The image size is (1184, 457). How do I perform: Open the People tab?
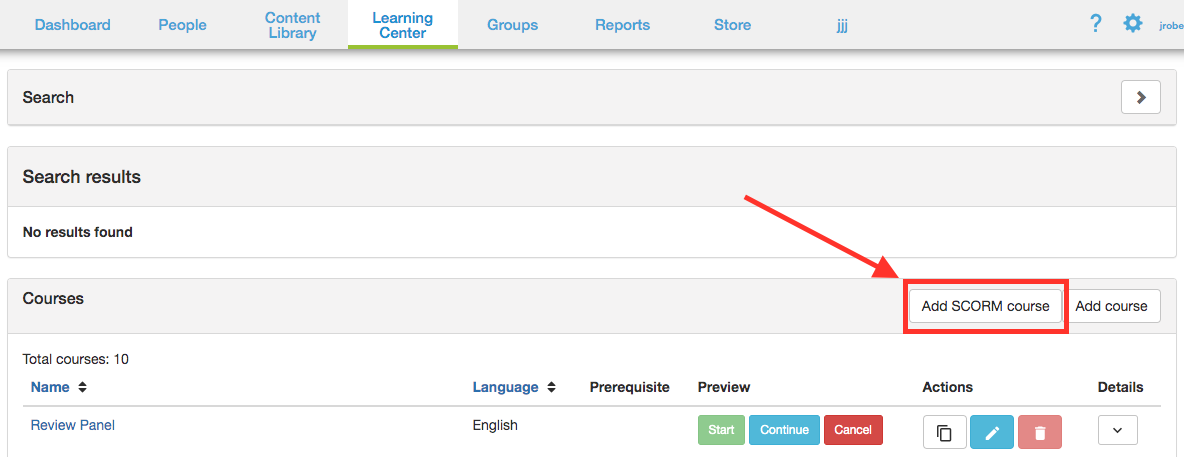pyautogui.click(x=182, y=25)
